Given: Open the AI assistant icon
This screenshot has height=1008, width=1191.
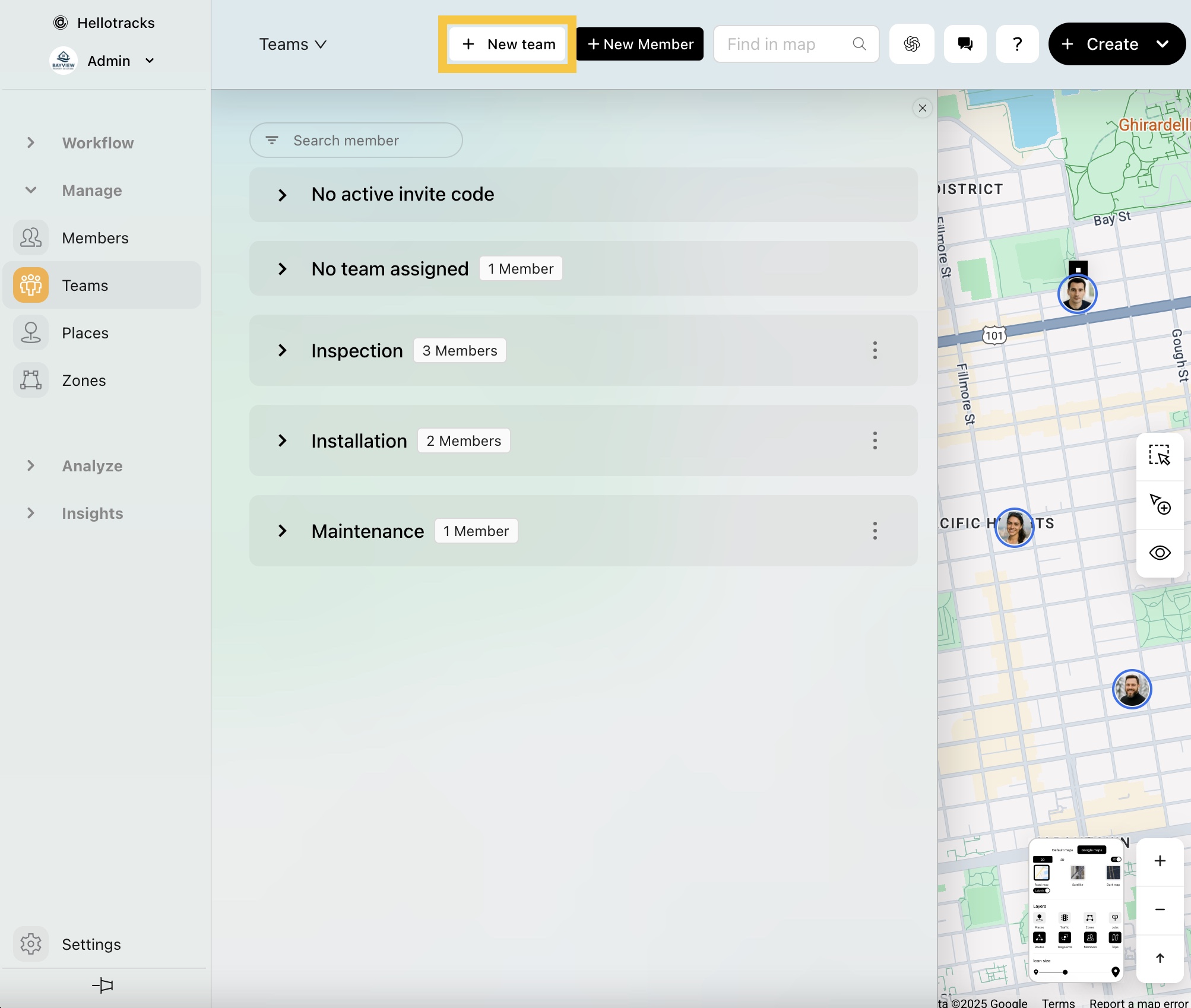Looking at the screenshot, I should click(911, 44).
